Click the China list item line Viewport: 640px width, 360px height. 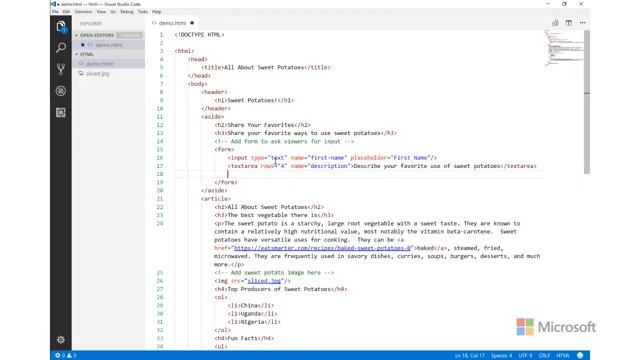251,305
